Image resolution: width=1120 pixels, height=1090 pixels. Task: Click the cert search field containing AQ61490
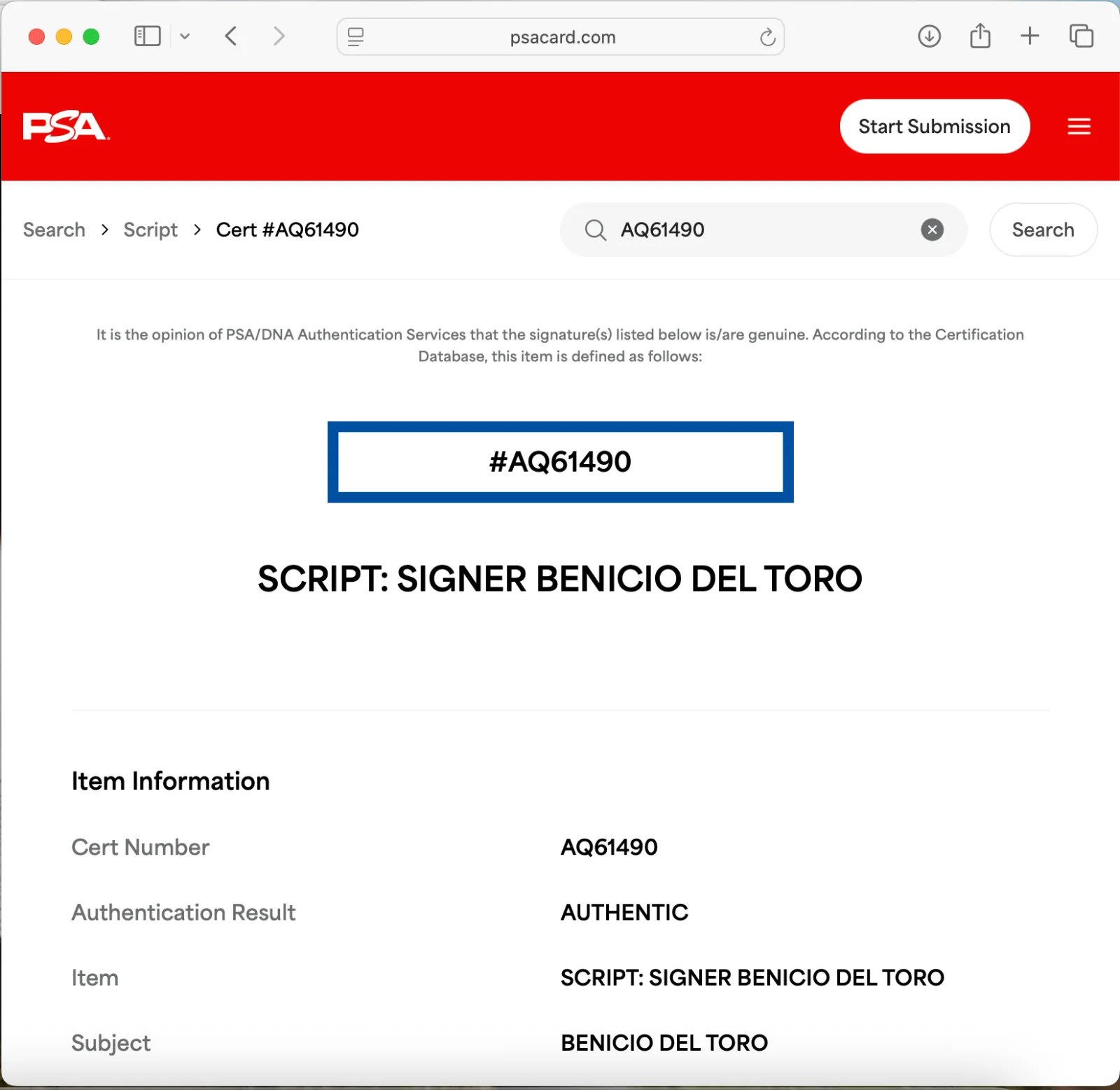point(763,230)
